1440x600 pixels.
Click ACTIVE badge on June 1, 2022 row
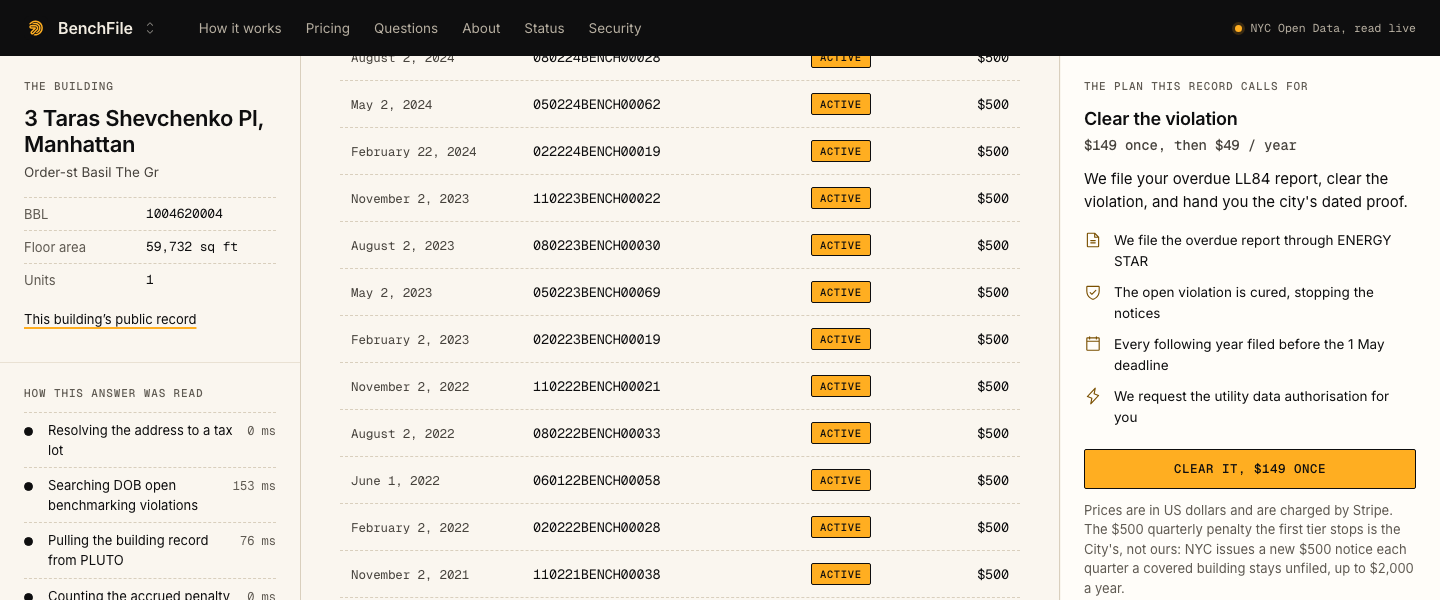pyautogui.click(x=841, y=480)
